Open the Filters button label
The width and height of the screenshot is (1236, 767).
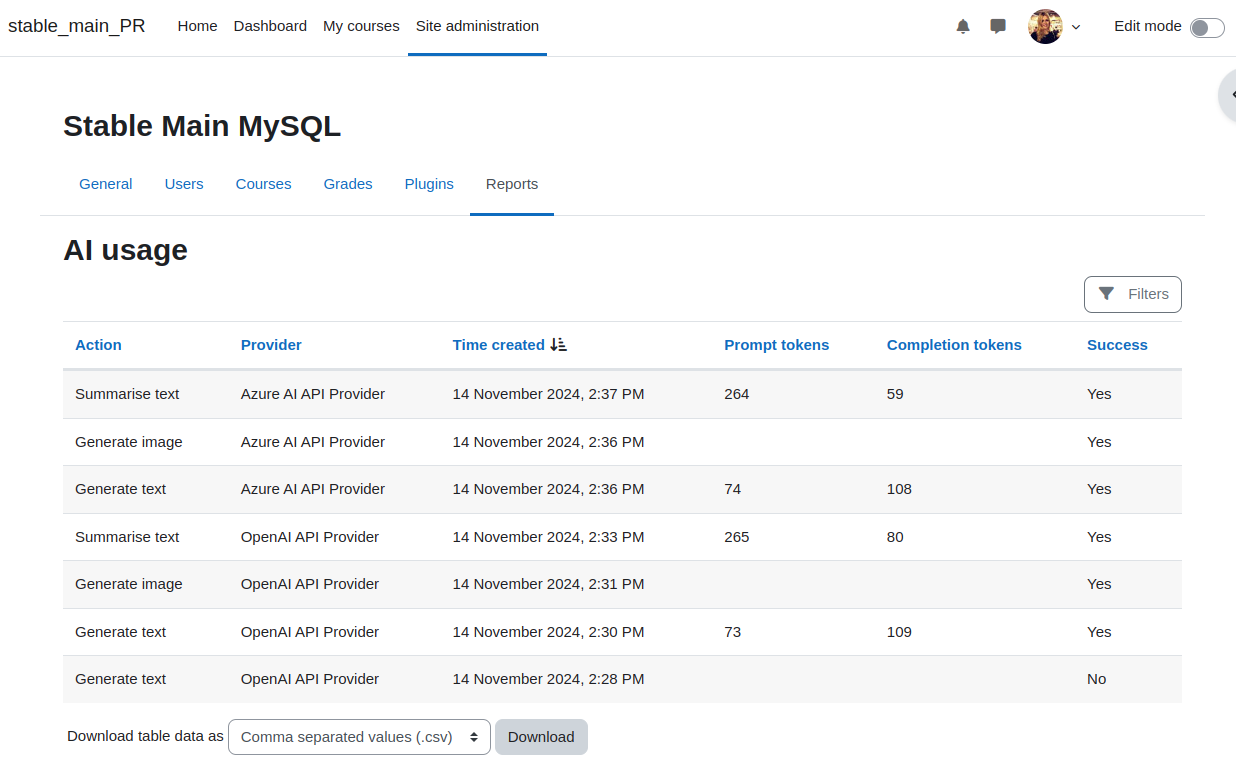[x=1148, y=294]
